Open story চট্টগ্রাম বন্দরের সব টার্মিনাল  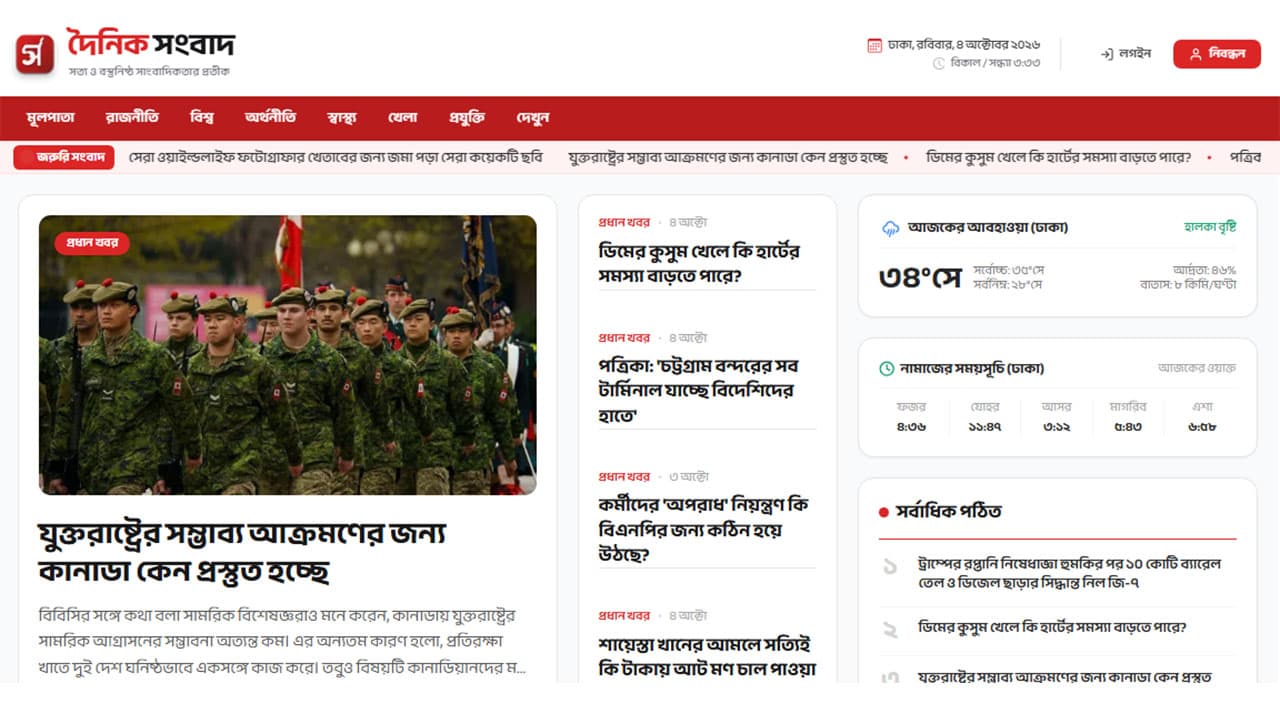tap(698, 390)
